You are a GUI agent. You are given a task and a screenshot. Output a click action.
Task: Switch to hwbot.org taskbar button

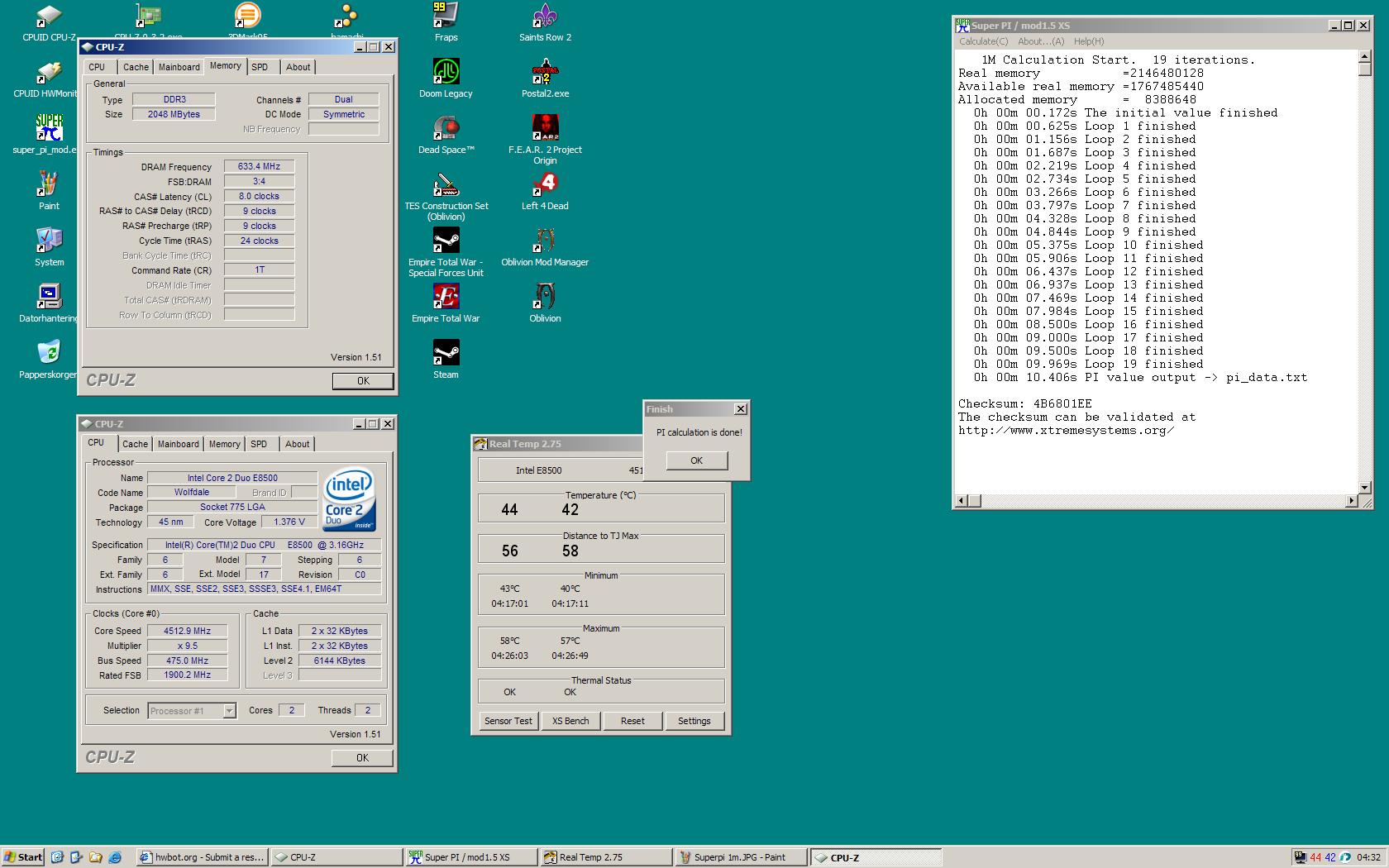(x=202, y=857)
